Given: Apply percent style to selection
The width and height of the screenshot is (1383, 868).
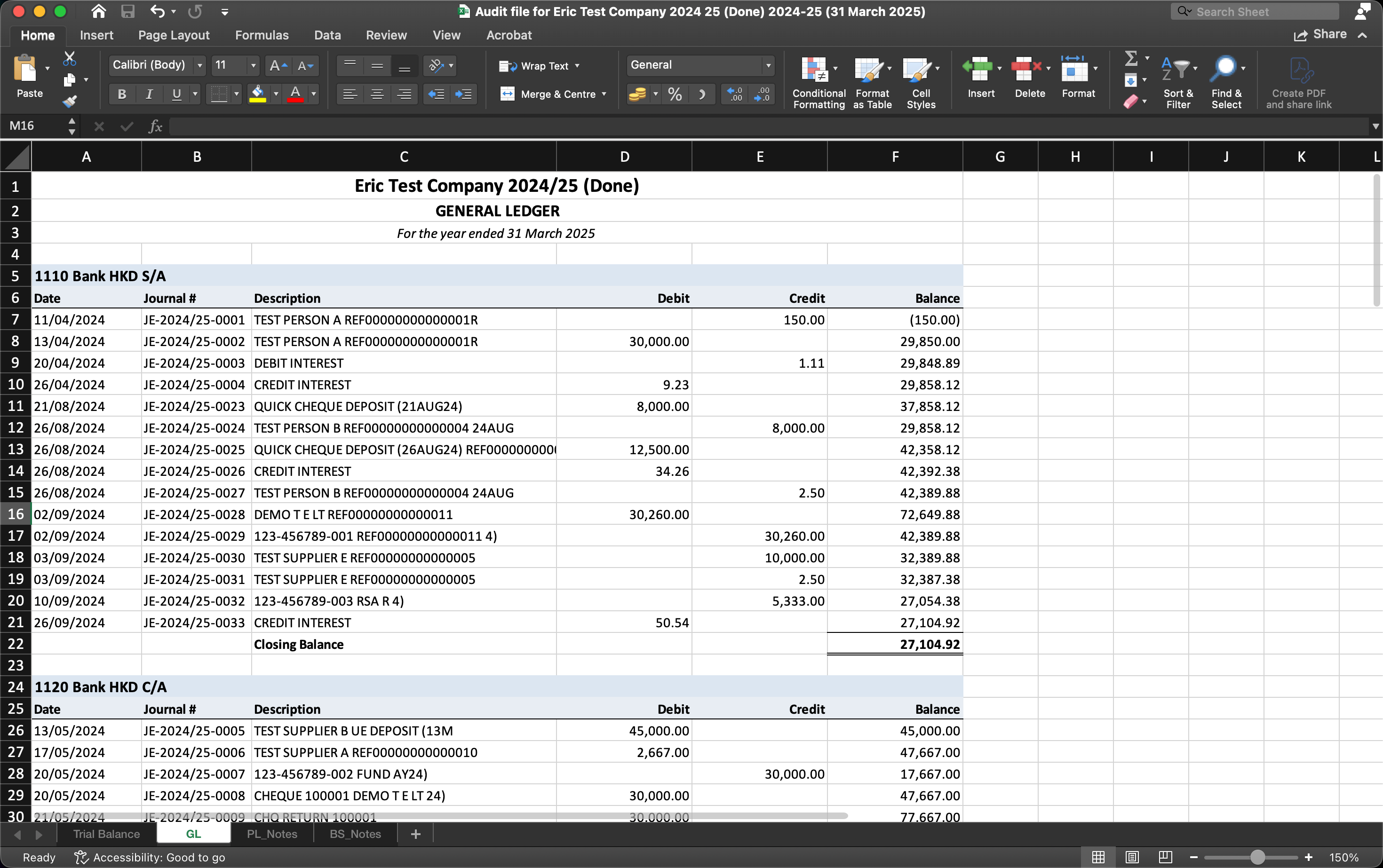Looking at the screenshot, I should [676, 94].
